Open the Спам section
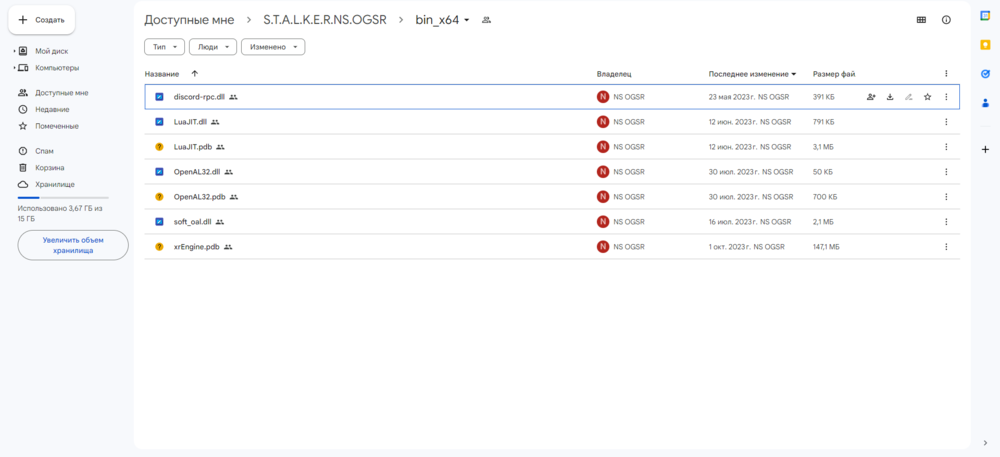Viewport: 1000px width, 457px height. (44, 151)
